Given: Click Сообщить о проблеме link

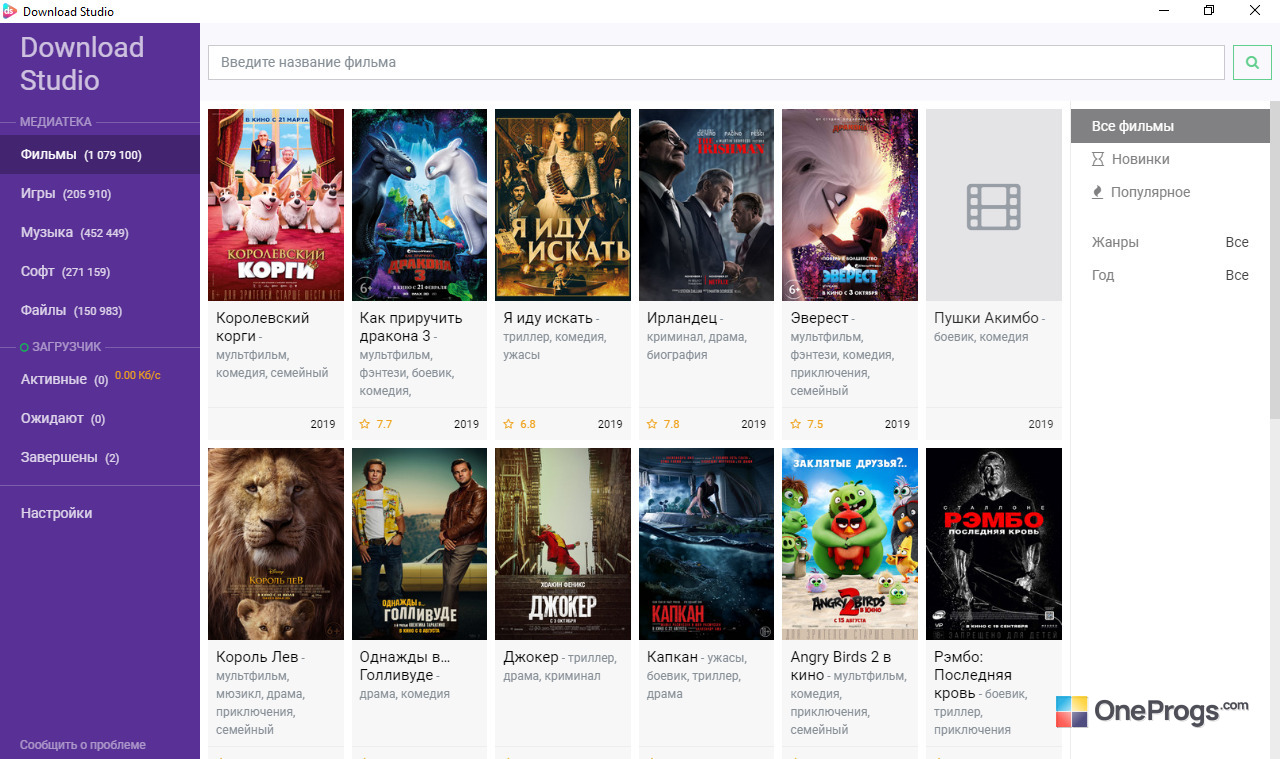Looking at the screenshot, I should click(83, 745).
